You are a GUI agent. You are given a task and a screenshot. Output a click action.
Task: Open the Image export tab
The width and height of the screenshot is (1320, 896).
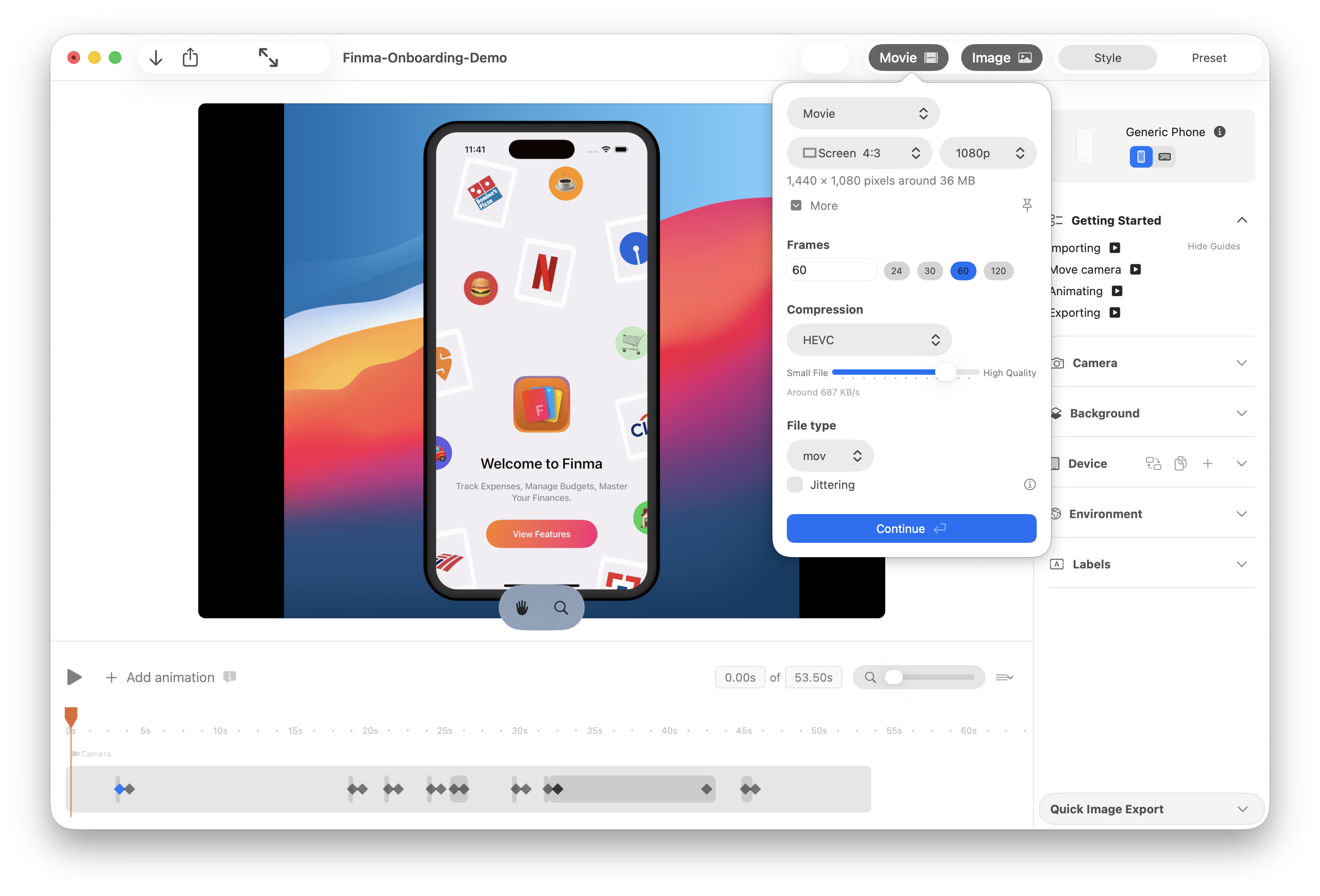click(1000, 58)
